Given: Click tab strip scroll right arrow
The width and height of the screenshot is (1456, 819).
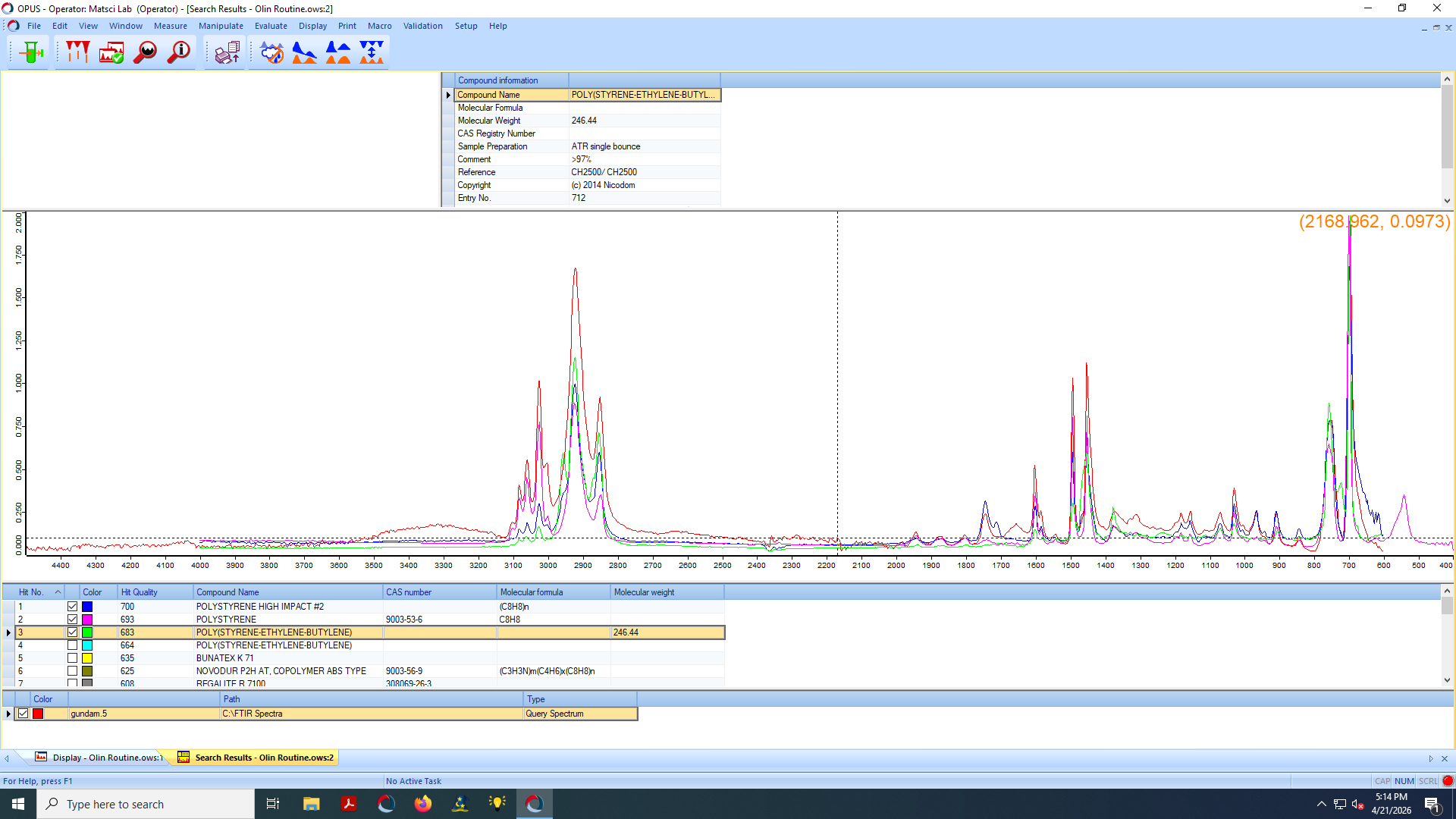Looking at the screenshot, I should [1431, 758].
